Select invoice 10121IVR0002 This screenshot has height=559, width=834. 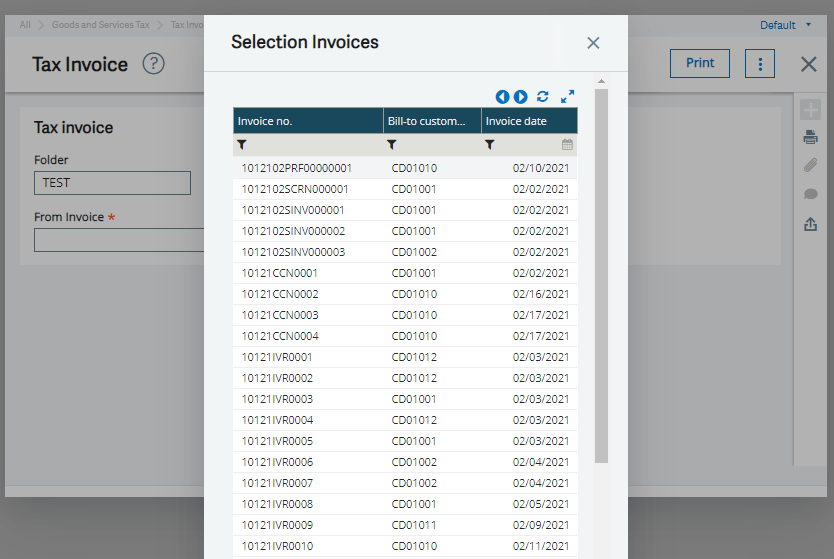[405, 378]
